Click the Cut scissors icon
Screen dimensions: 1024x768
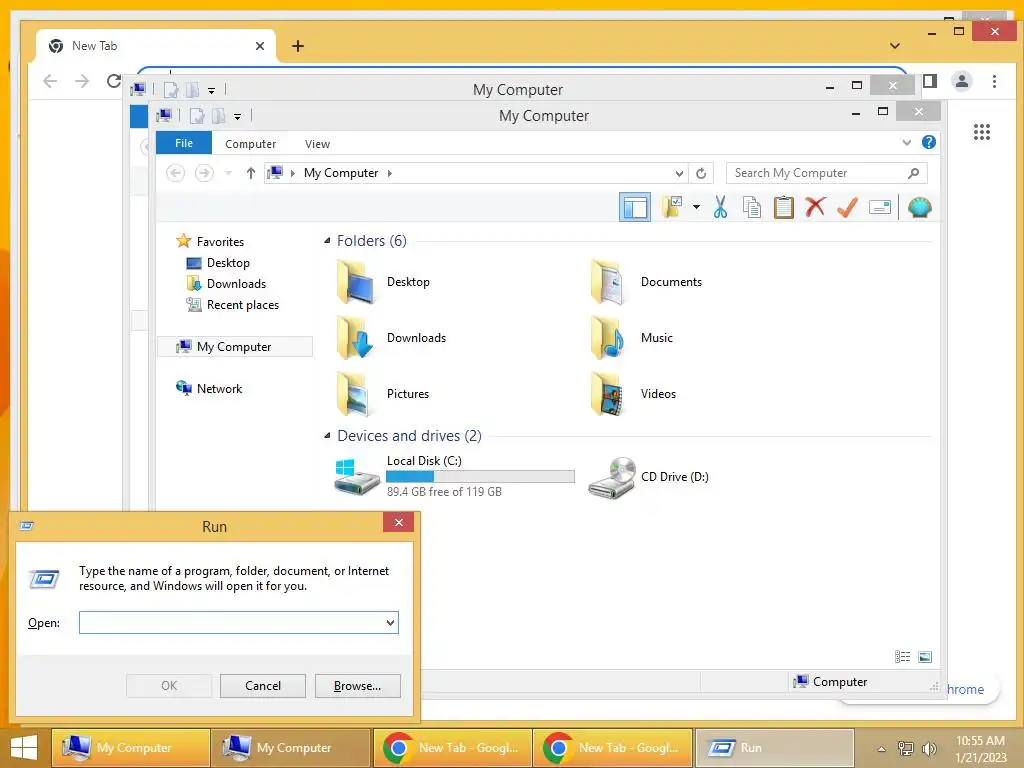(720, 207)
